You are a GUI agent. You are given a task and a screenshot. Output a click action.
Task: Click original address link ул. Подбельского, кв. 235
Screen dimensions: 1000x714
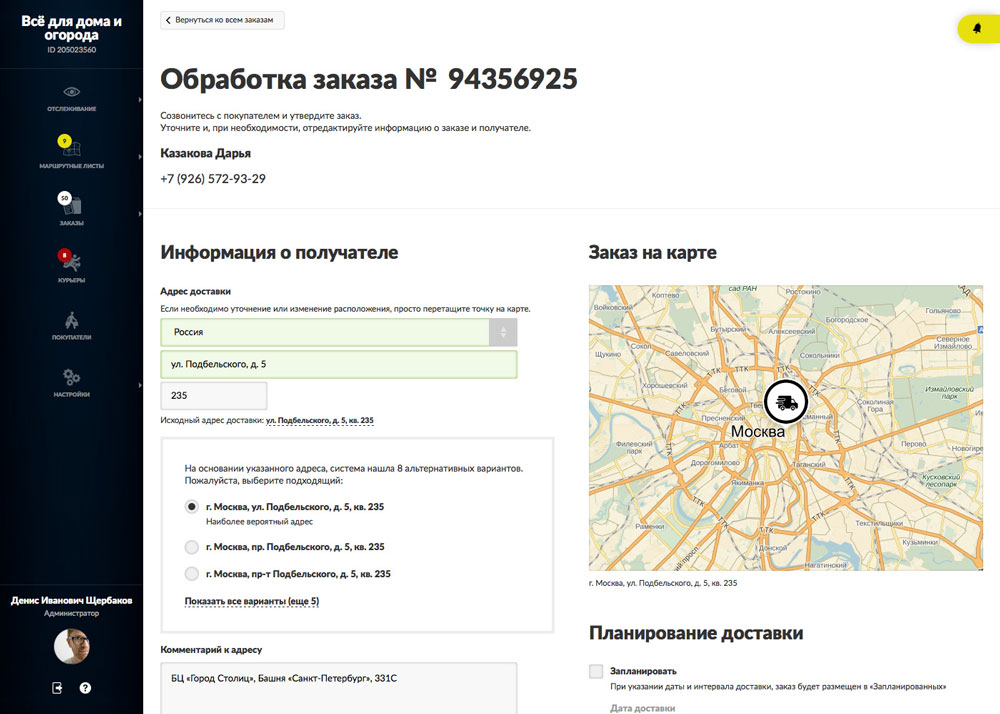320,420
